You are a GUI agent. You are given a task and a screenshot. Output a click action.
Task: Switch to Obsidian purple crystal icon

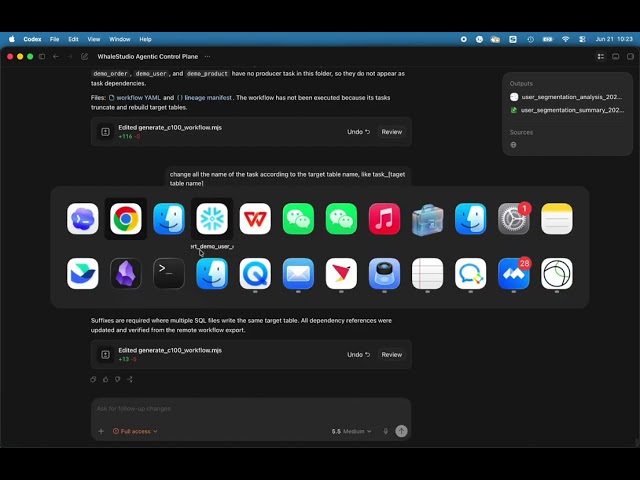pyautogui.click(x=126, y=273)
